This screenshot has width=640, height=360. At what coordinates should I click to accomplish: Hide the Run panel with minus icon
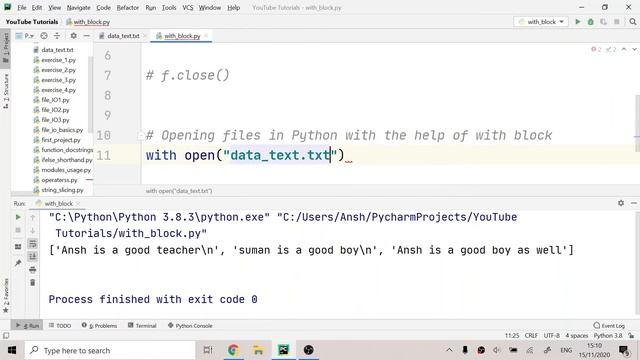click(633, 203)
